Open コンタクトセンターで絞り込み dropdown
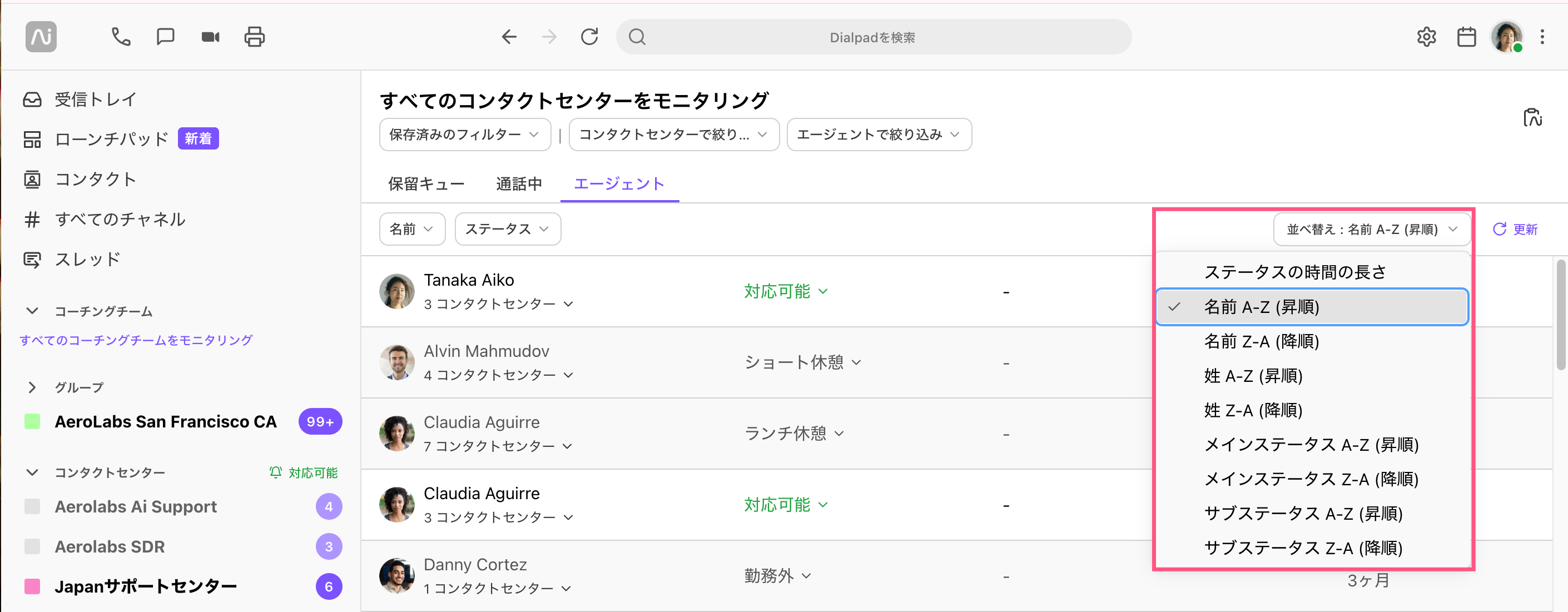The height and width of the screenshot is (612, 1568). pos(674,135)
